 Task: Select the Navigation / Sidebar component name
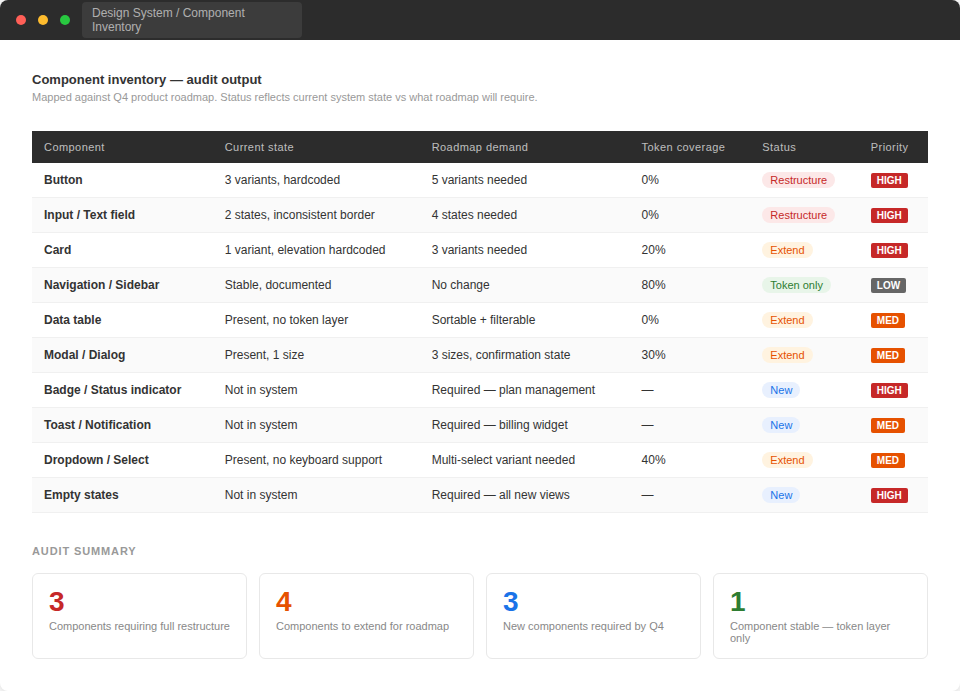(x=102, y=285)
